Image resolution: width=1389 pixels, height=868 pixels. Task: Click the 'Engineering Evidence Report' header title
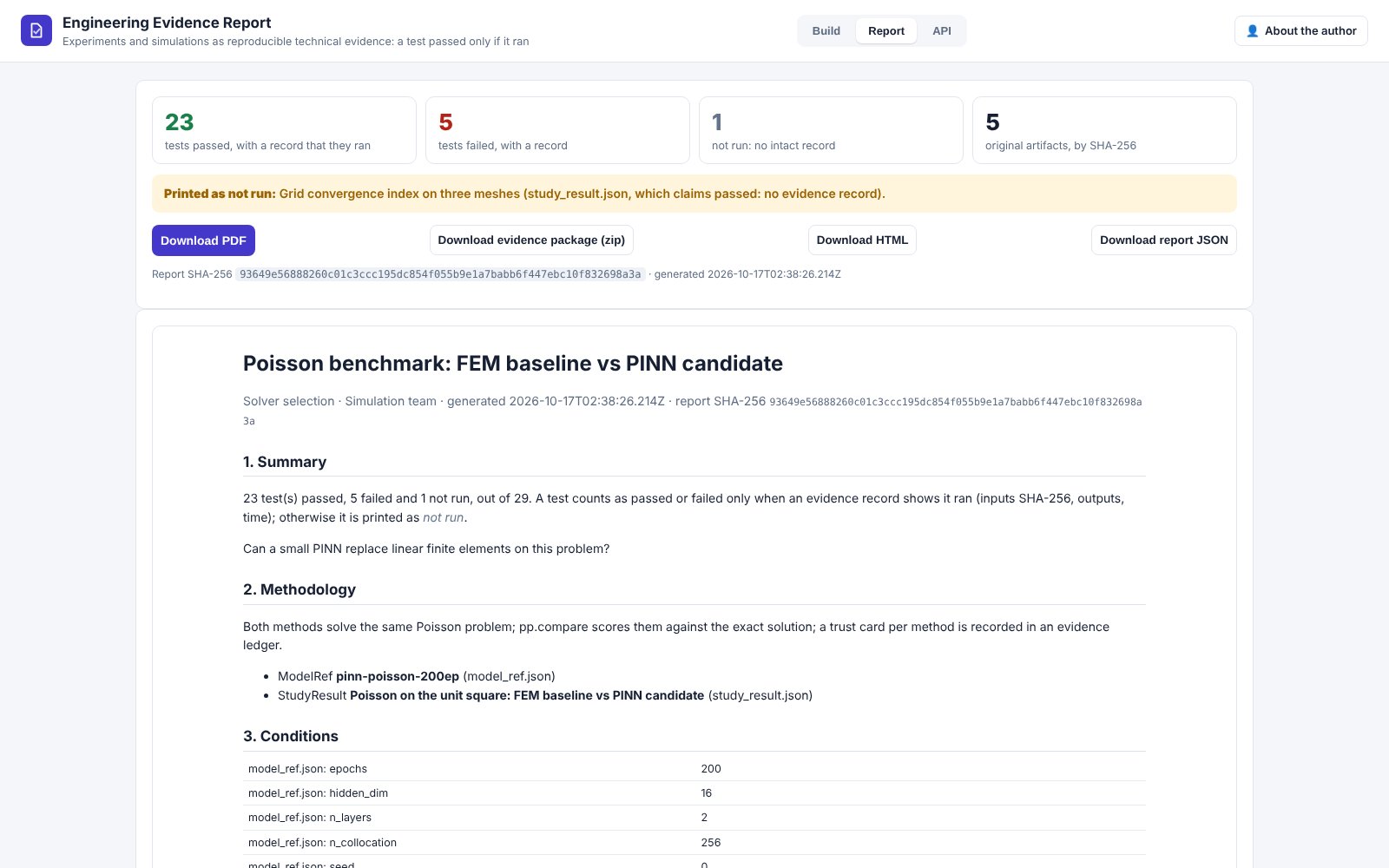click(x=167, y=23)
